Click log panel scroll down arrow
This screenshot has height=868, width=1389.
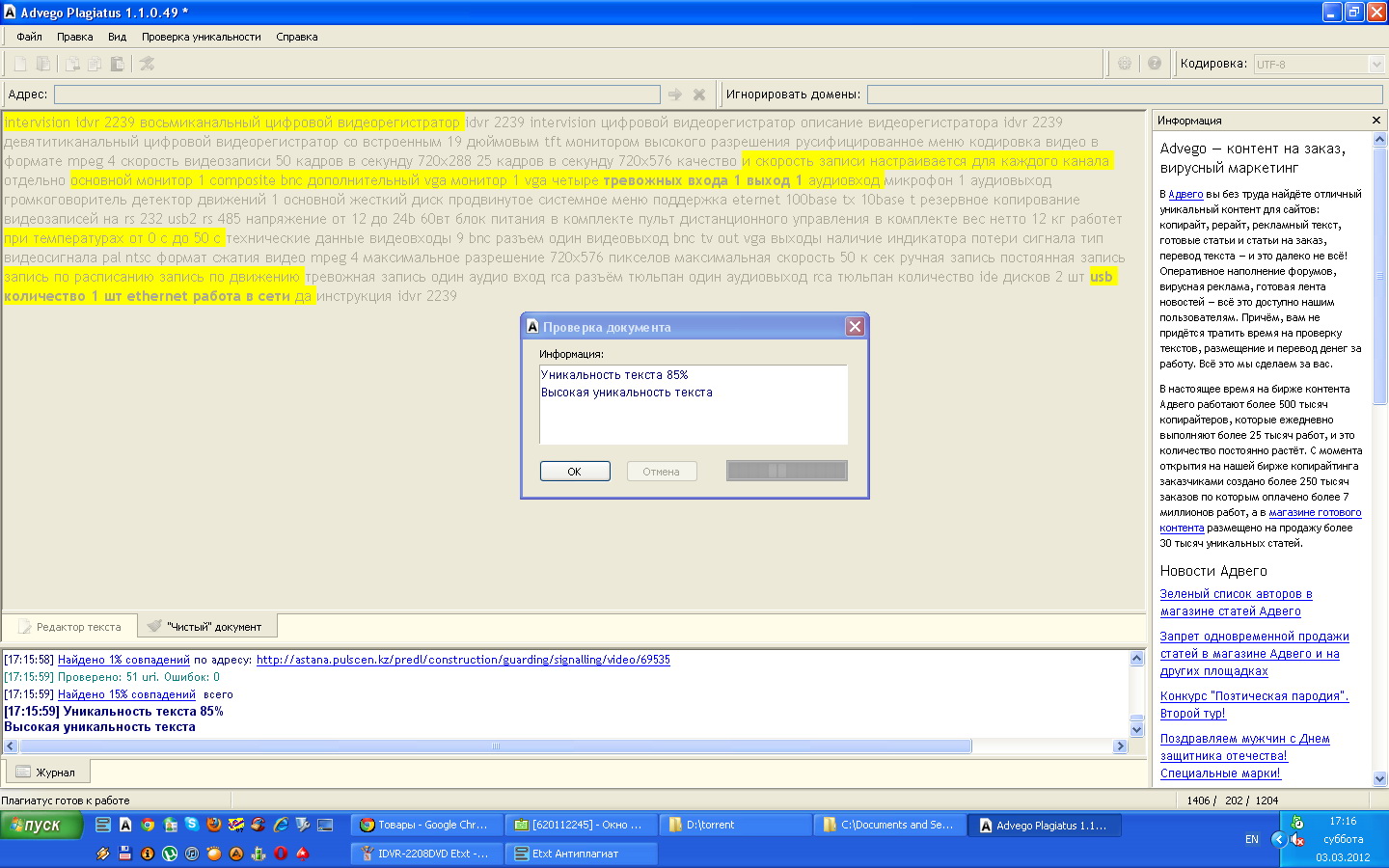(1136, 730)
